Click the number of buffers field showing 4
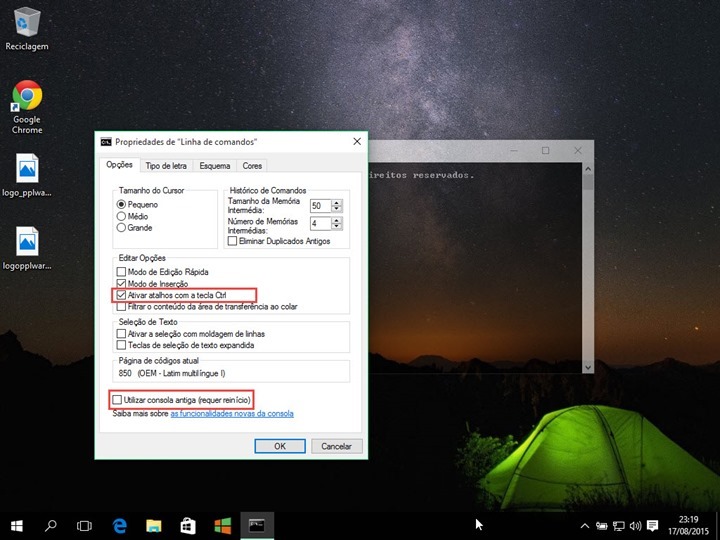720x540 pixels. point(321,224)
